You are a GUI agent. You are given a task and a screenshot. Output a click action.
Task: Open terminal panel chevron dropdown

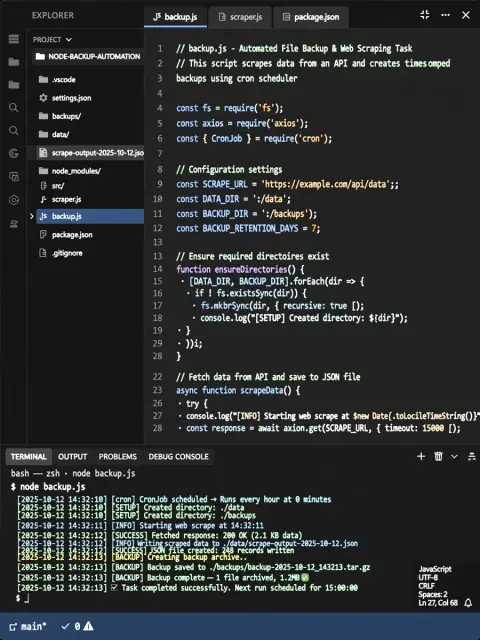[x=454, y=456]
